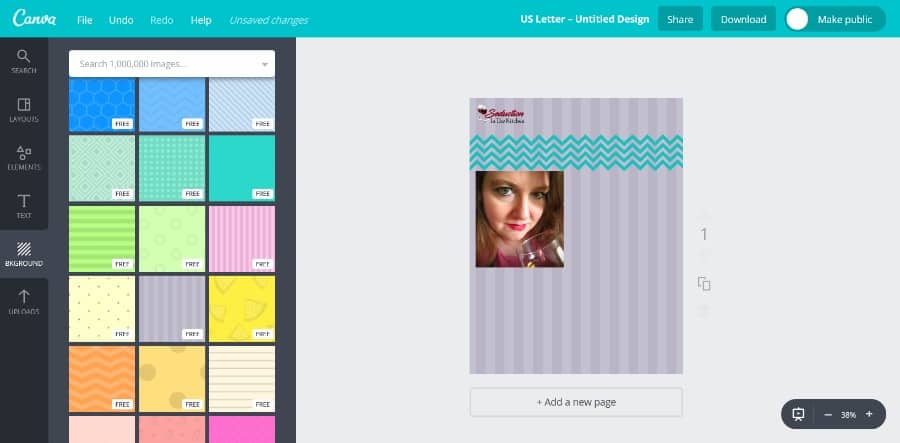Select the woman's photo on canvas
This screenshot has width=900, height=443.
(519, 219)
